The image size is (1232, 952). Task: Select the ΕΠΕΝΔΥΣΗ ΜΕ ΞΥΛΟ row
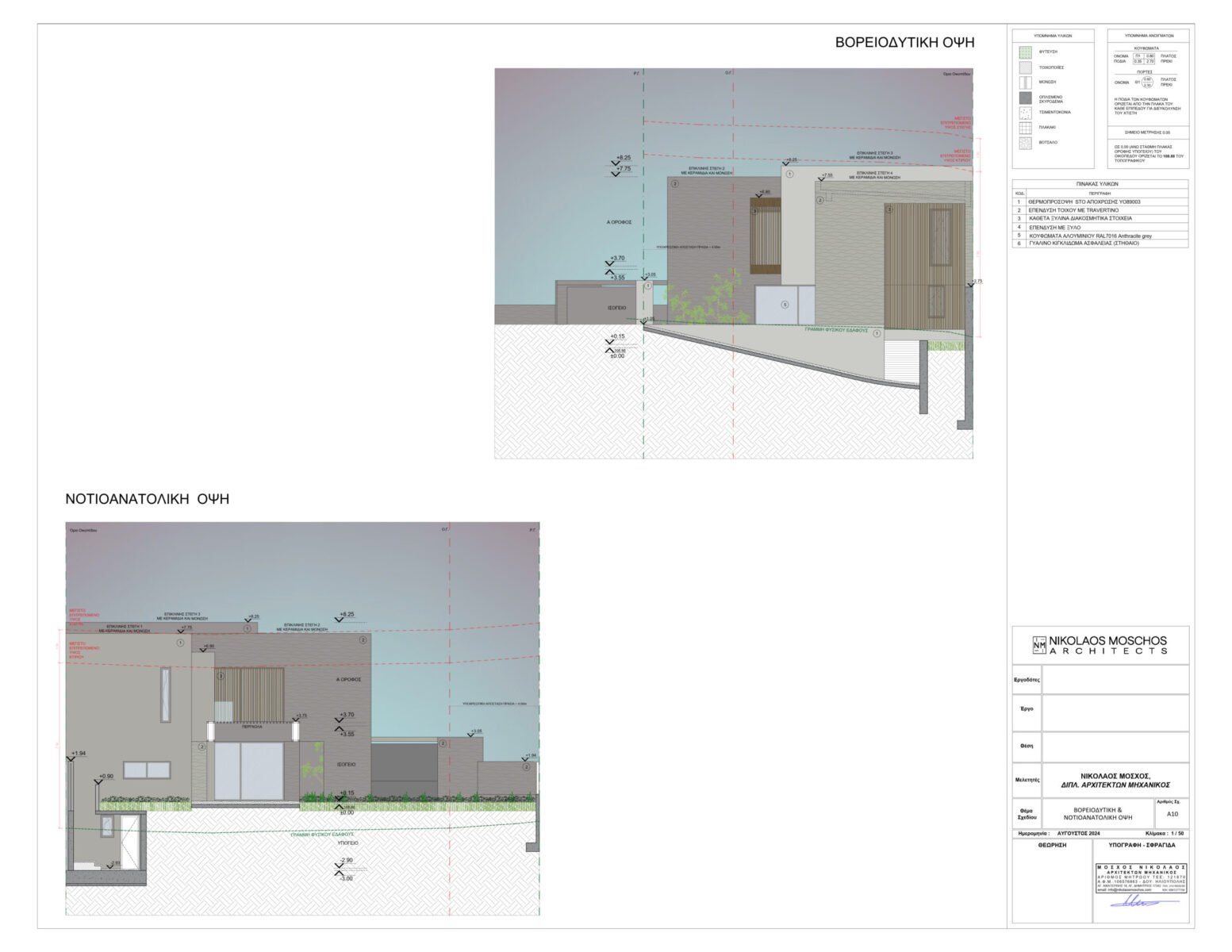point(1100,227)
